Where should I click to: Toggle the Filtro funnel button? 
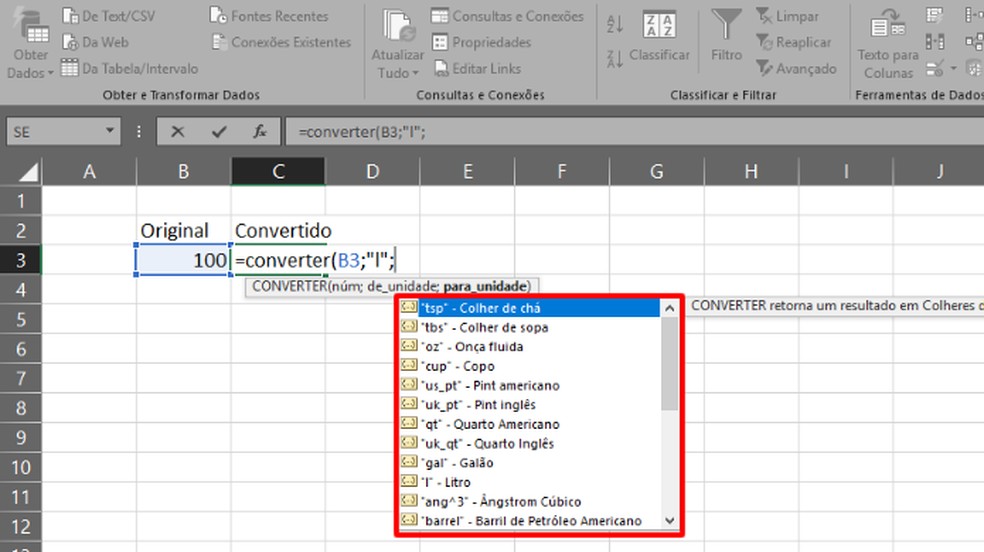pyautogui.click(x=726, y=34)
